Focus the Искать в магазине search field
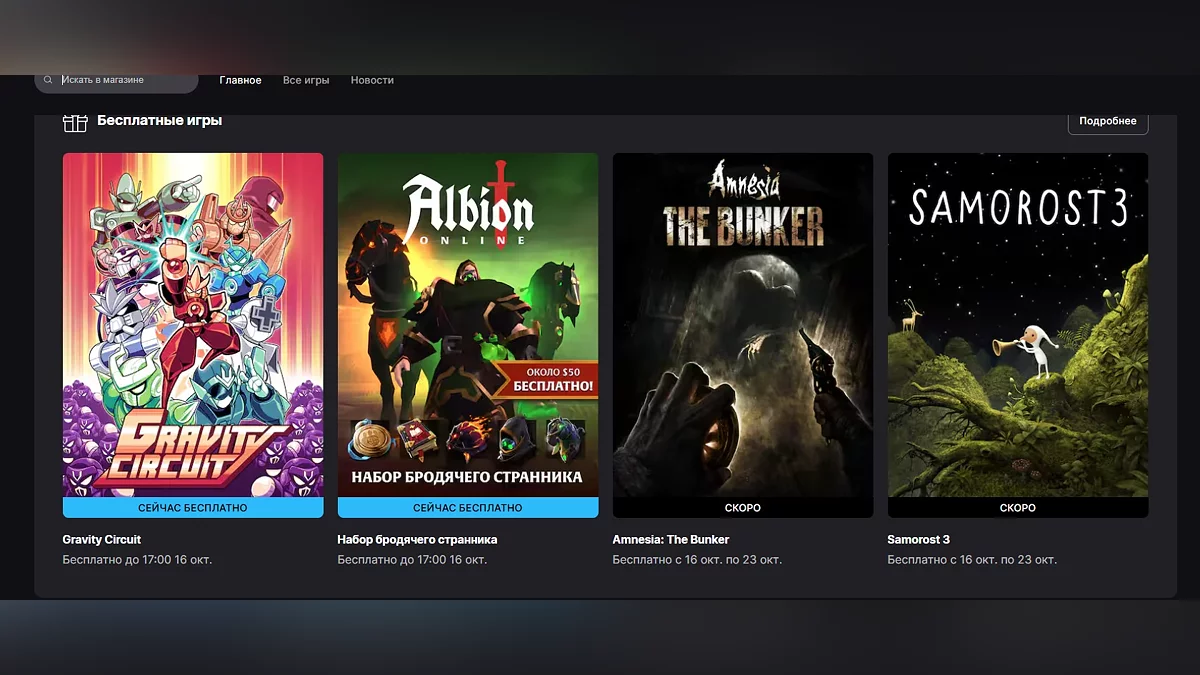 coord(117,80)
